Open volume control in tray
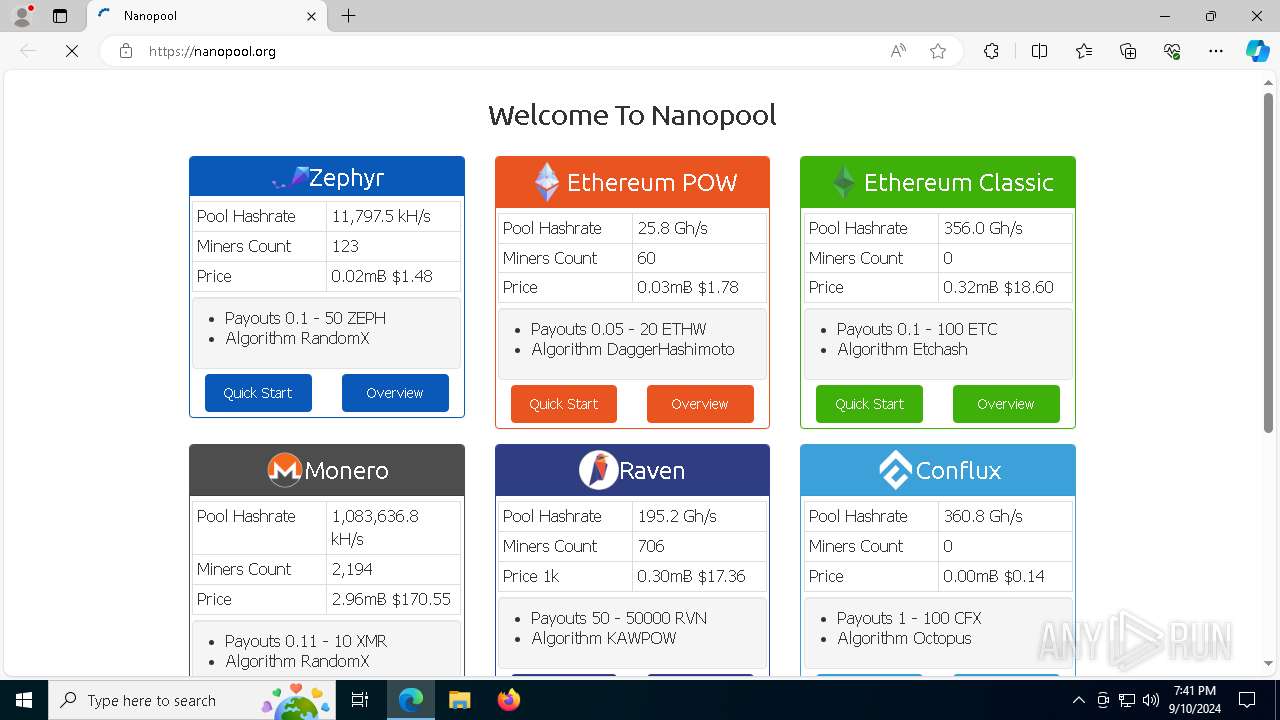The image size is (1280, 720). pos(1150,700)
